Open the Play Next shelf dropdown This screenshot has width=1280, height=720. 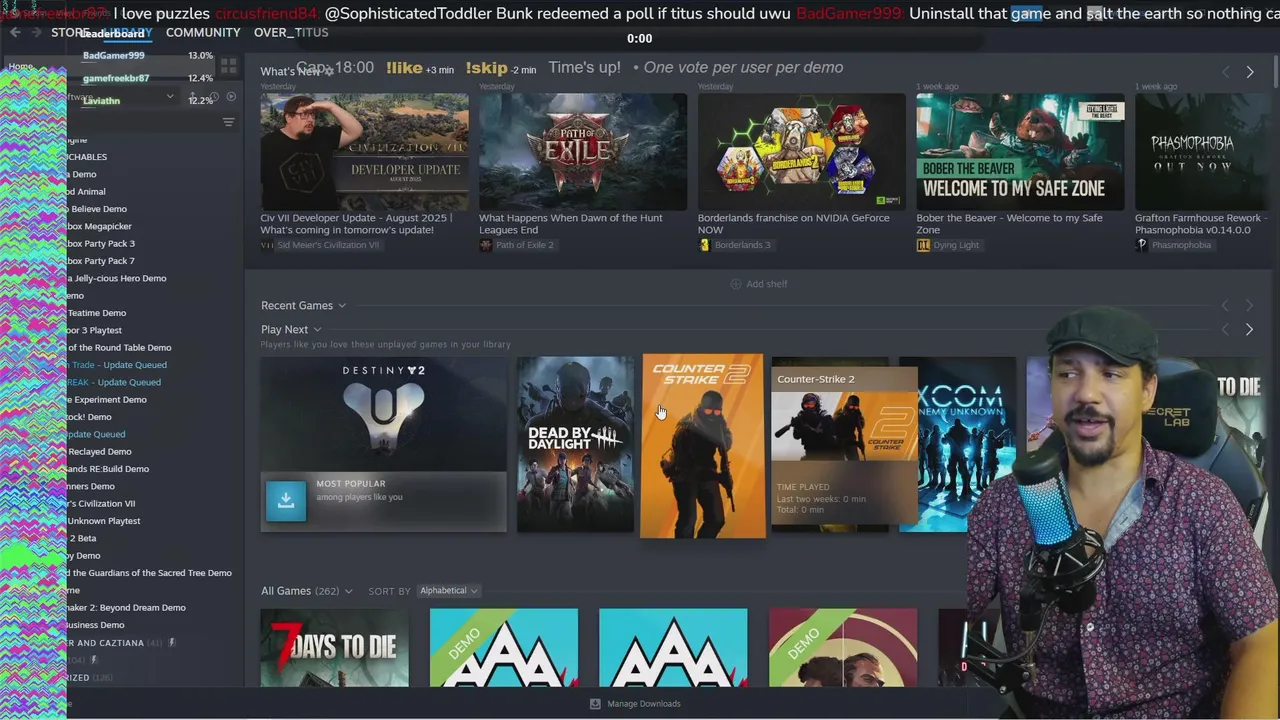[317, 330]
